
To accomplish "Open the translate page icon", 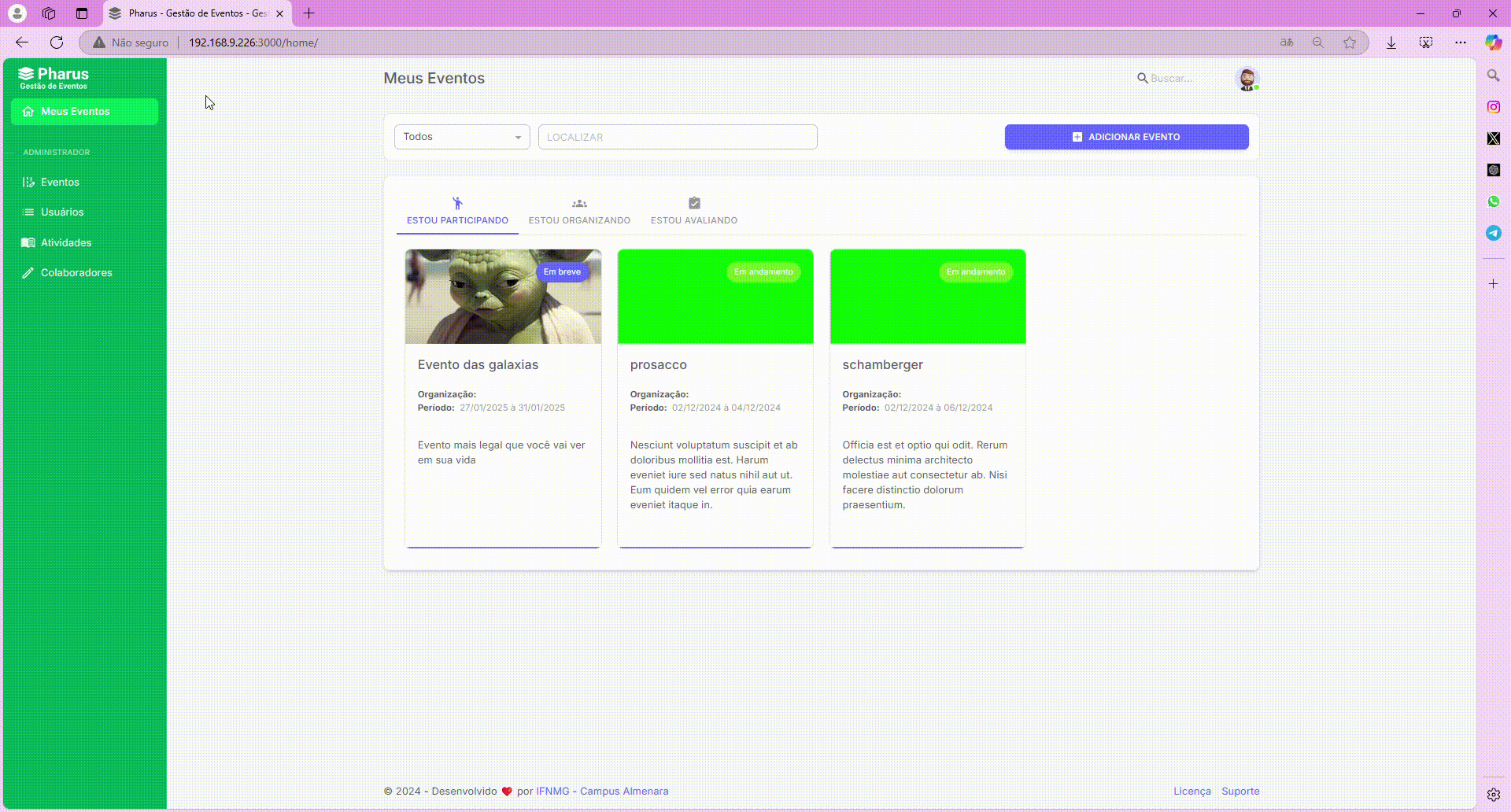I will coord(1287,42).
